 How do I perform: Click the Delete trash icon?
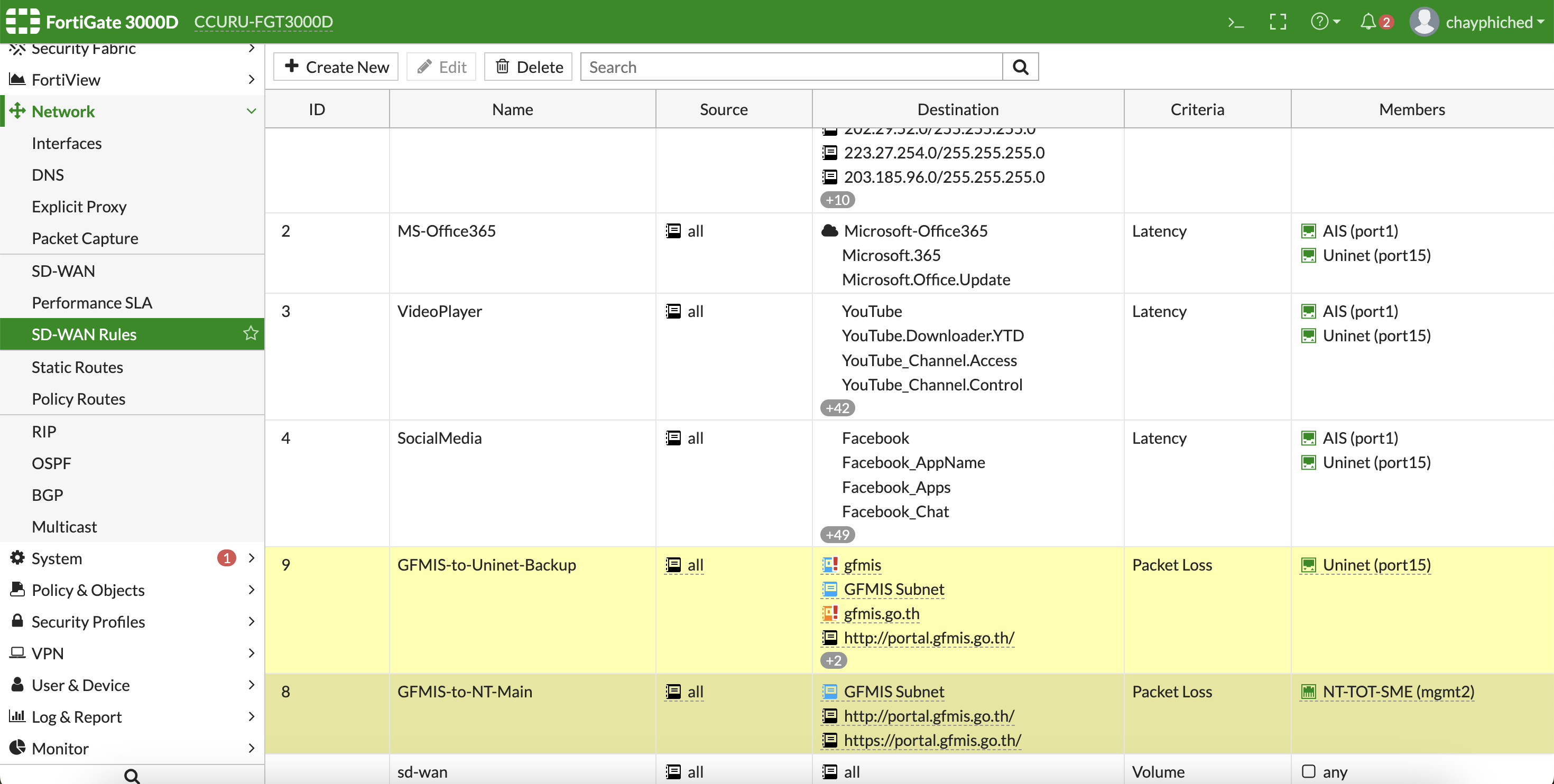pyautogui.click(x=503, y=67)
